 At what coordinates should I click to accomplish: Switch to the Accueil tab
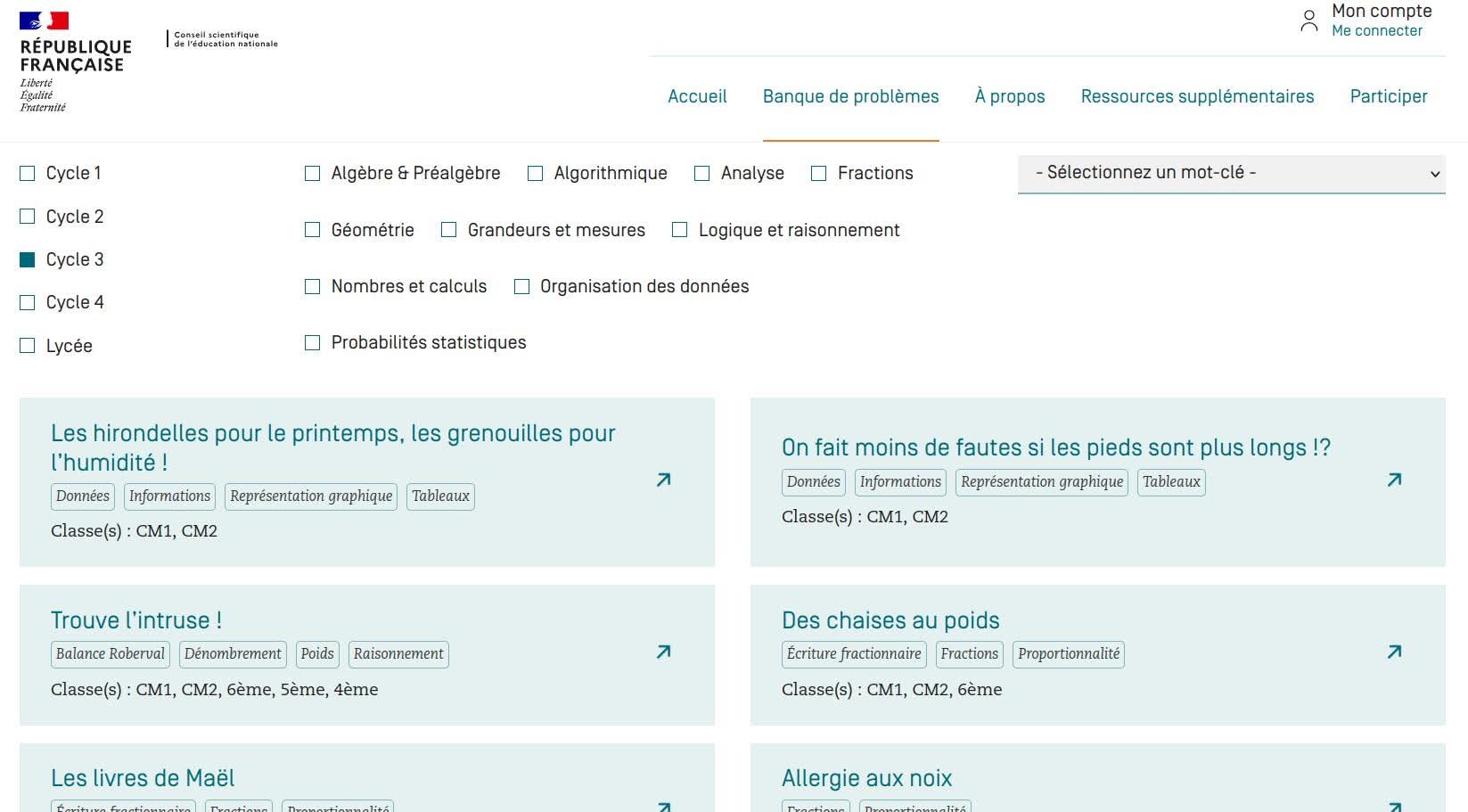697,96
